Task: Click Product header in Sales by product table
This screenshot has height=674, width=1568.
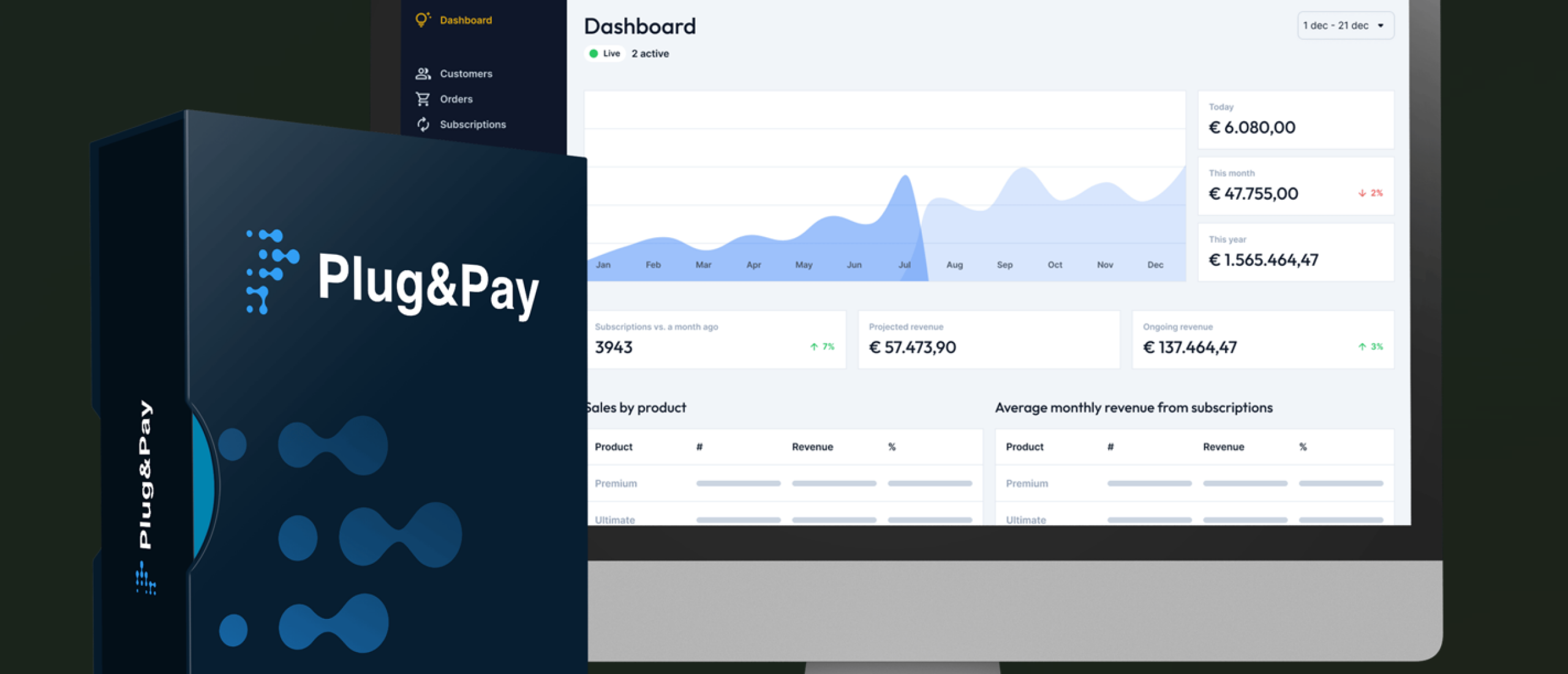Action: click(613, 447)
